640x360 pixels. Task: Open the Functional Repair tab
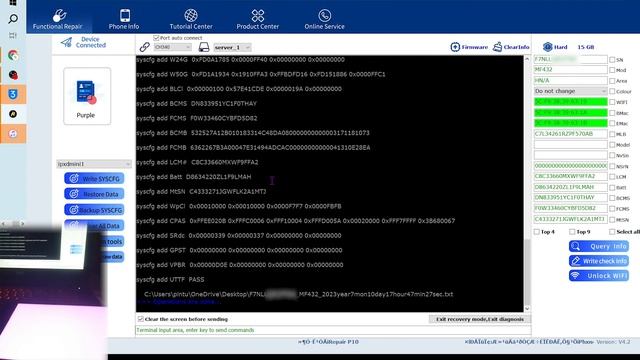pyautogui.click(x=58, y=19)
